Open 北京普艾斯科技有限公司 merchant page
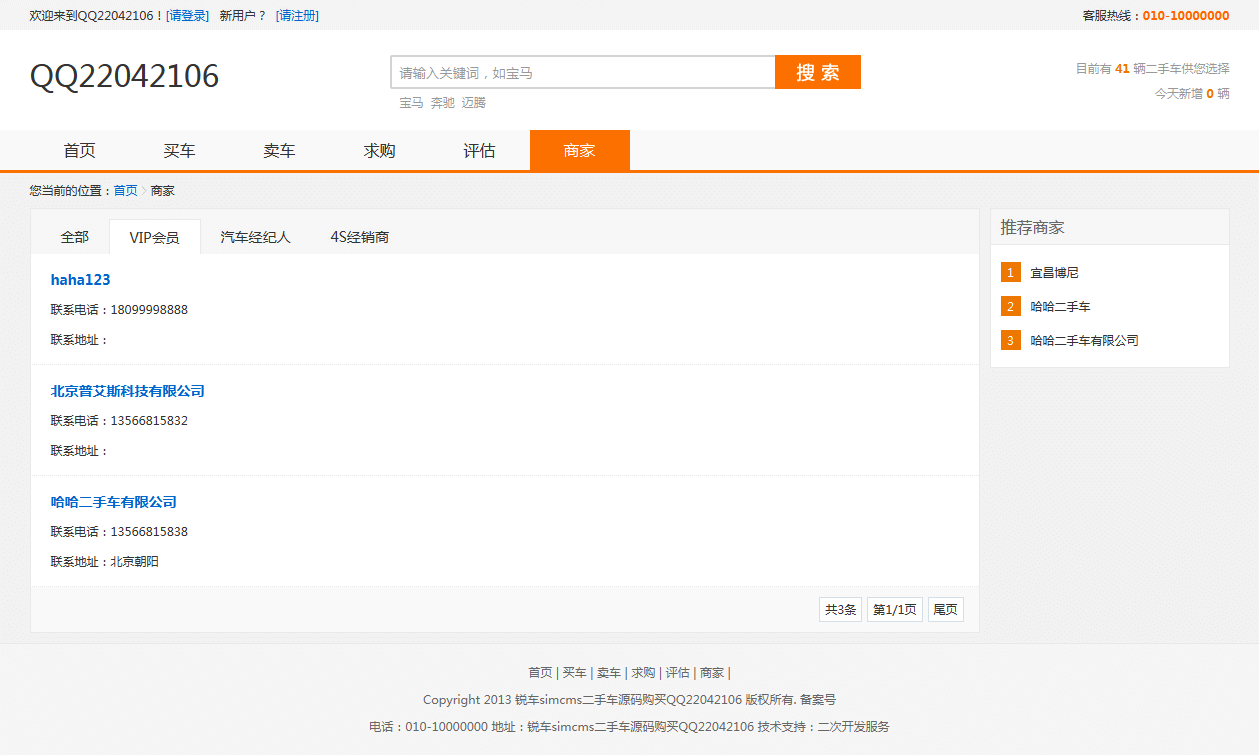This screenshot has width=1259, height=755. pyautogui.click(x=127, y=391)
